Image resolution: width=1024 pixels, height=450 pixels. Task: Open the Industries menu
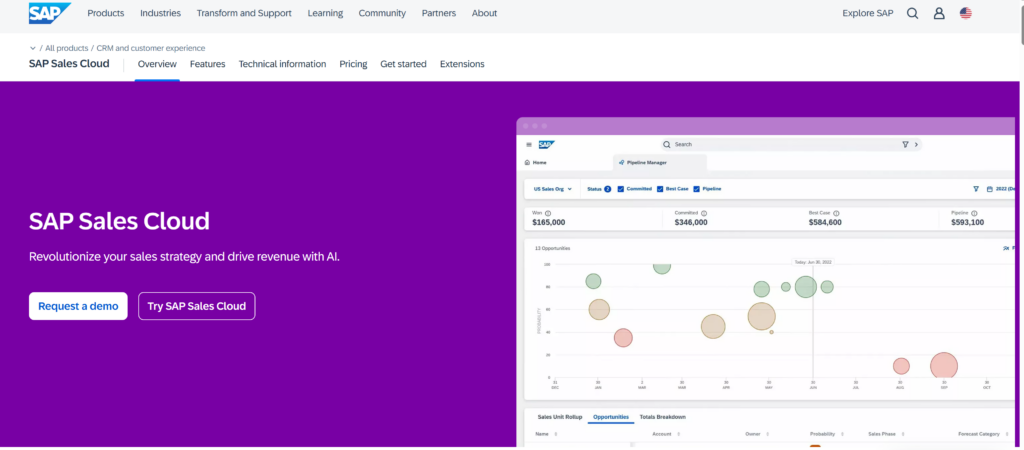tap(161, 13)
